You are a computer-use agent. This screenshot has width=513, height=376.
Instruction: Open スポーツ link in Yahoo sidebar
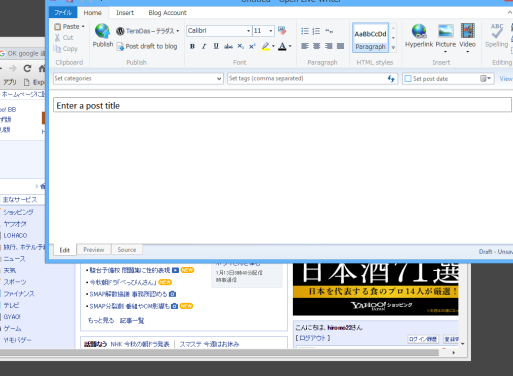(15, 282)
